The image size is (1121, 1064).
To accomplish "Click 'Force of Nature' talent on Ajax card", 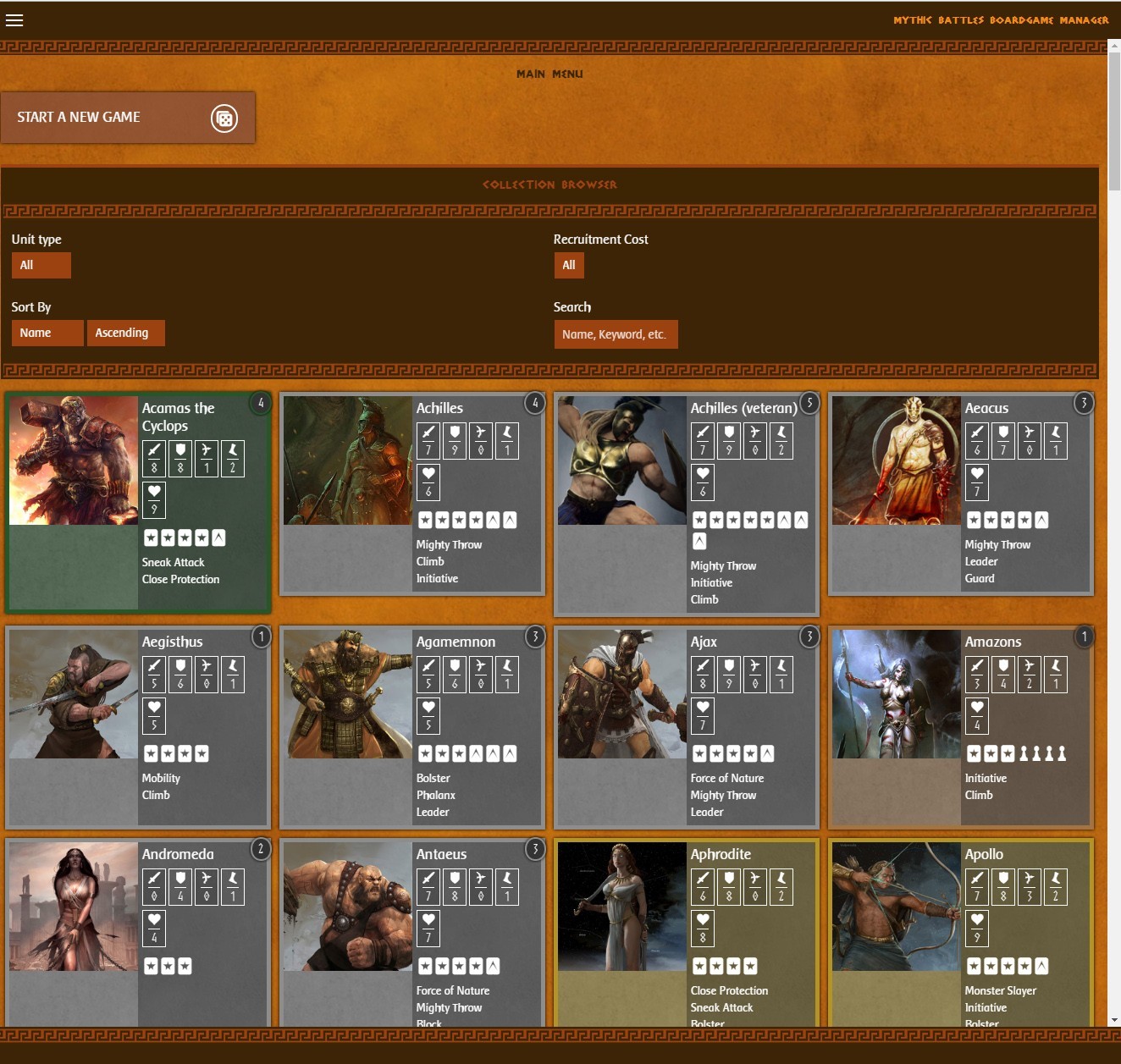I will click(x=727, y=779).
